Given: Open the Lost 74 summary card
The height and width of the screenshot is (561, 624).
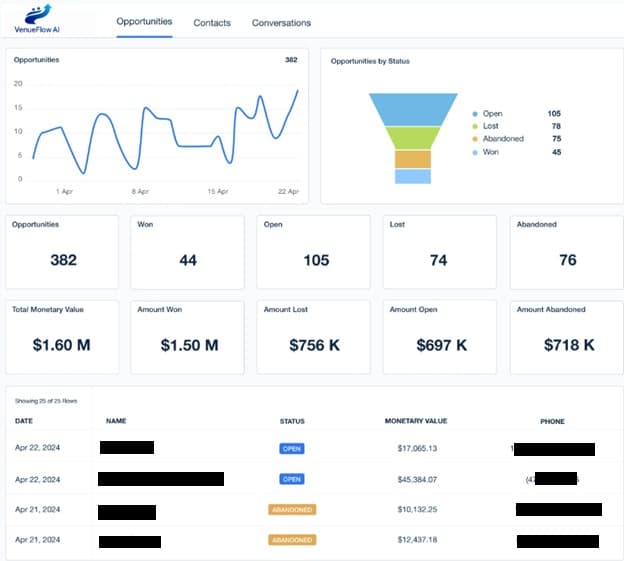Looking at the screenshot, I should (x=440, y=252).
